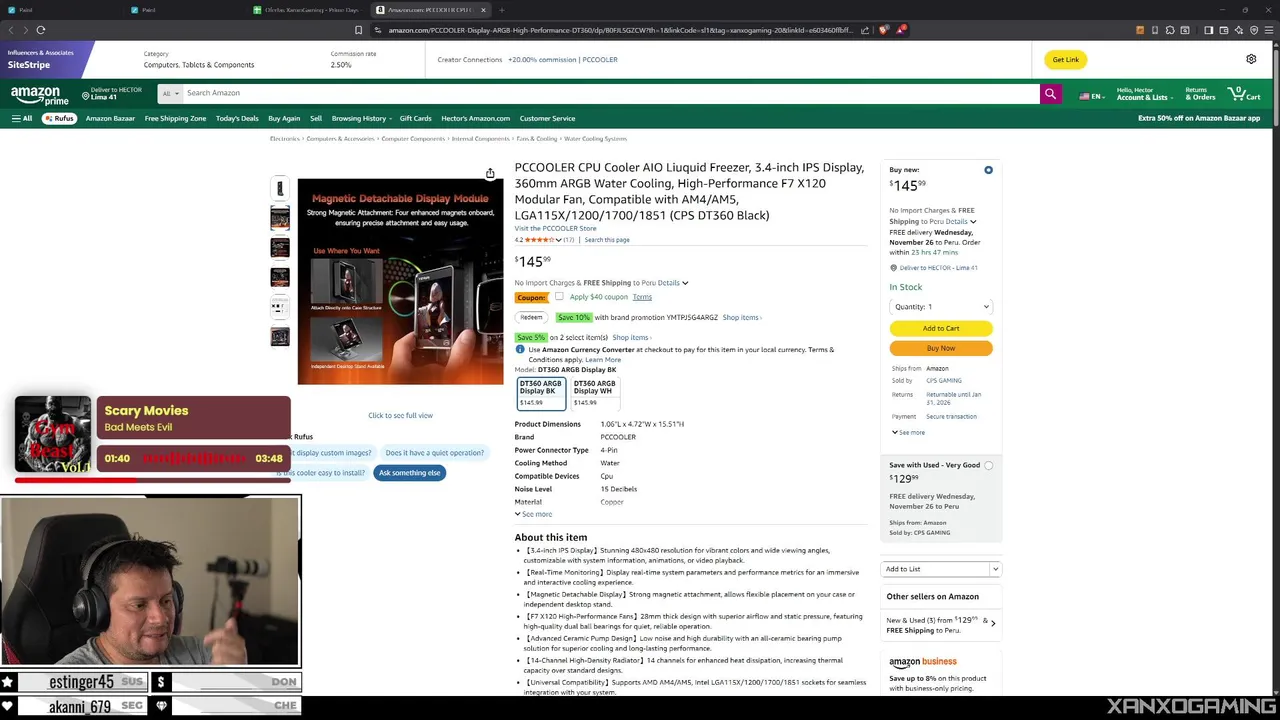Click the site info icon left of the URL
Viewport: 1280px width, 720px height.
tap(379, 30)
